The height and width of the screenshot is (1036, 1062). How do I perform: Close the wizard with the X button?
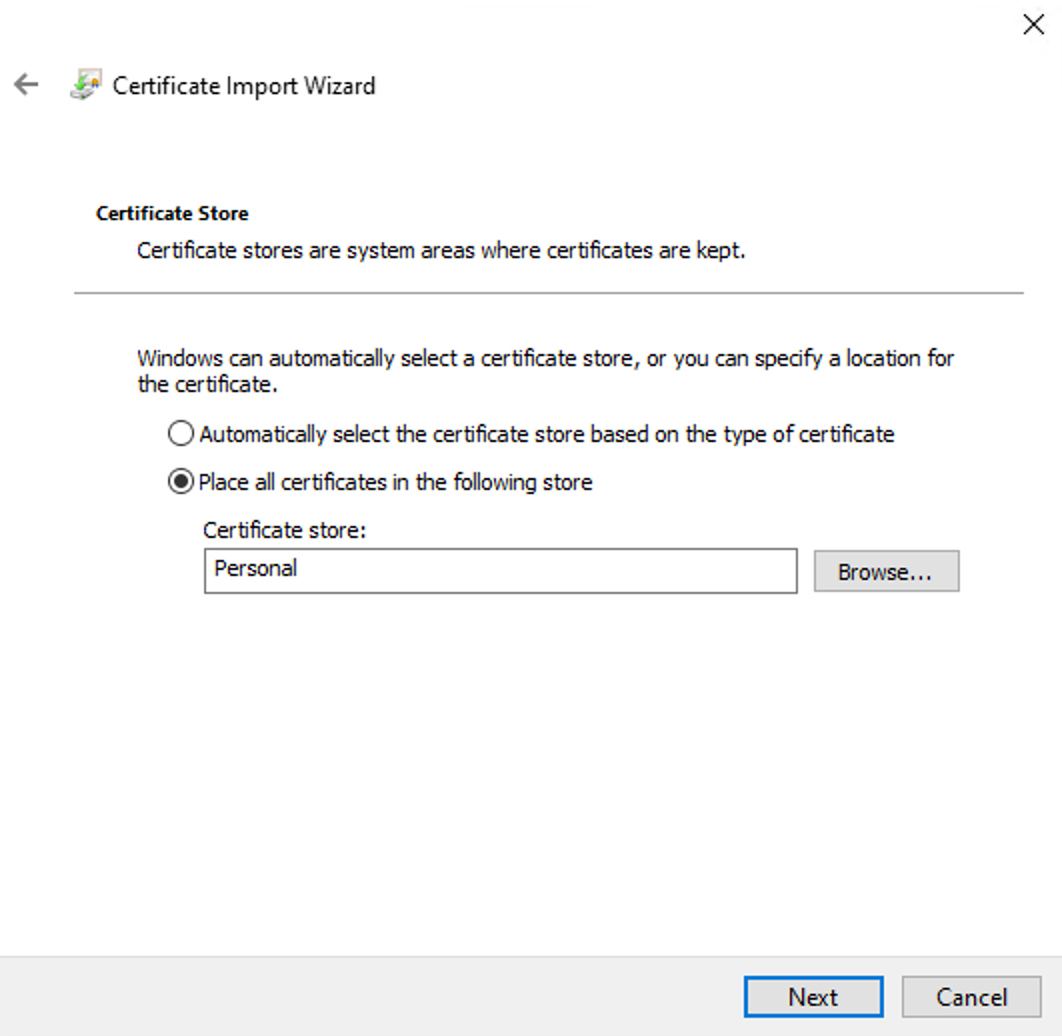coord(1033,25)
